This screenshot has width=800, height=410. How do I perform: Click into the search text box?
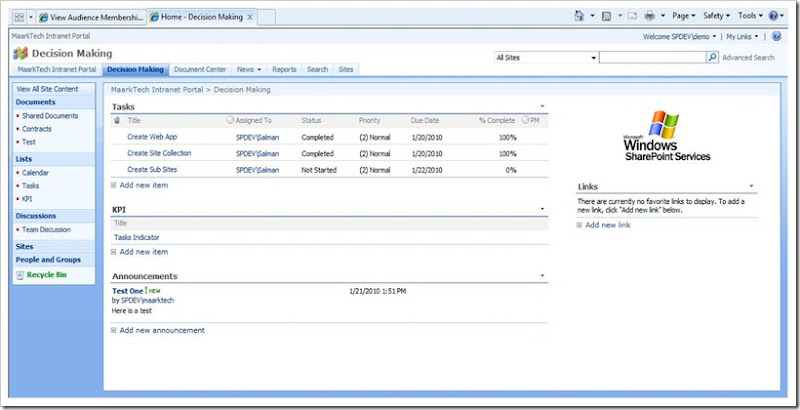click(652, 58)
